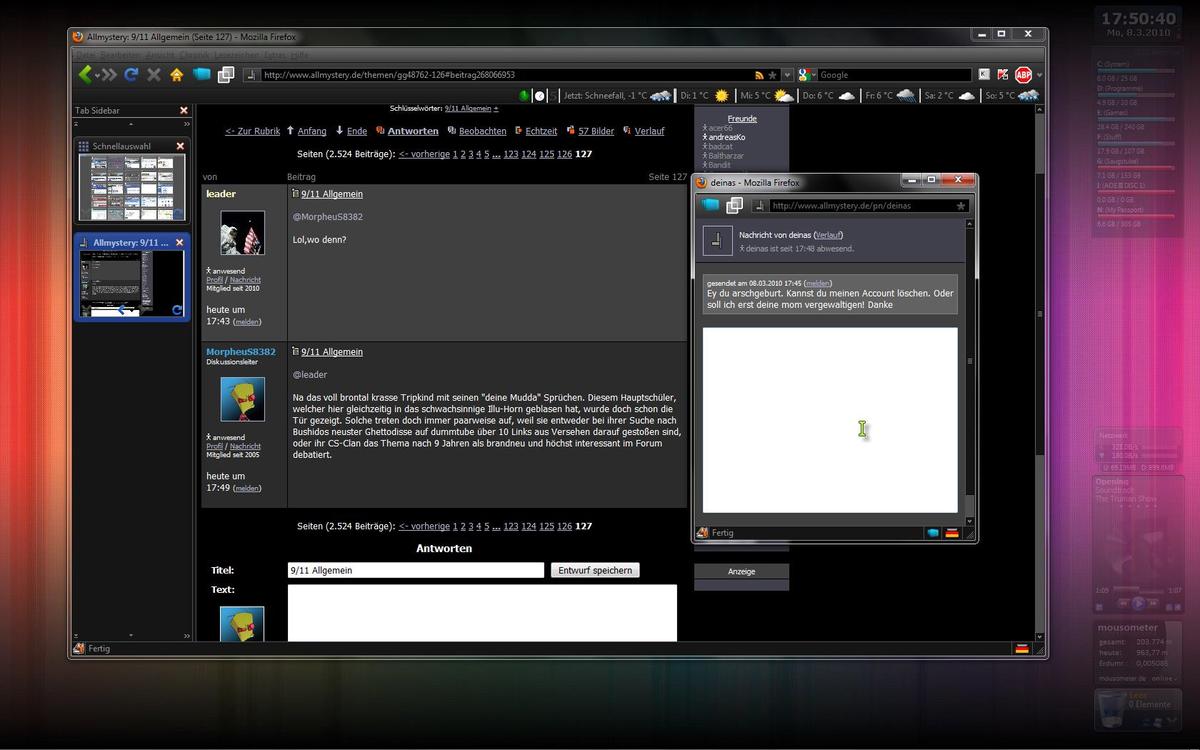
Task: Click the main window URL field
Action: coord(507,75)
